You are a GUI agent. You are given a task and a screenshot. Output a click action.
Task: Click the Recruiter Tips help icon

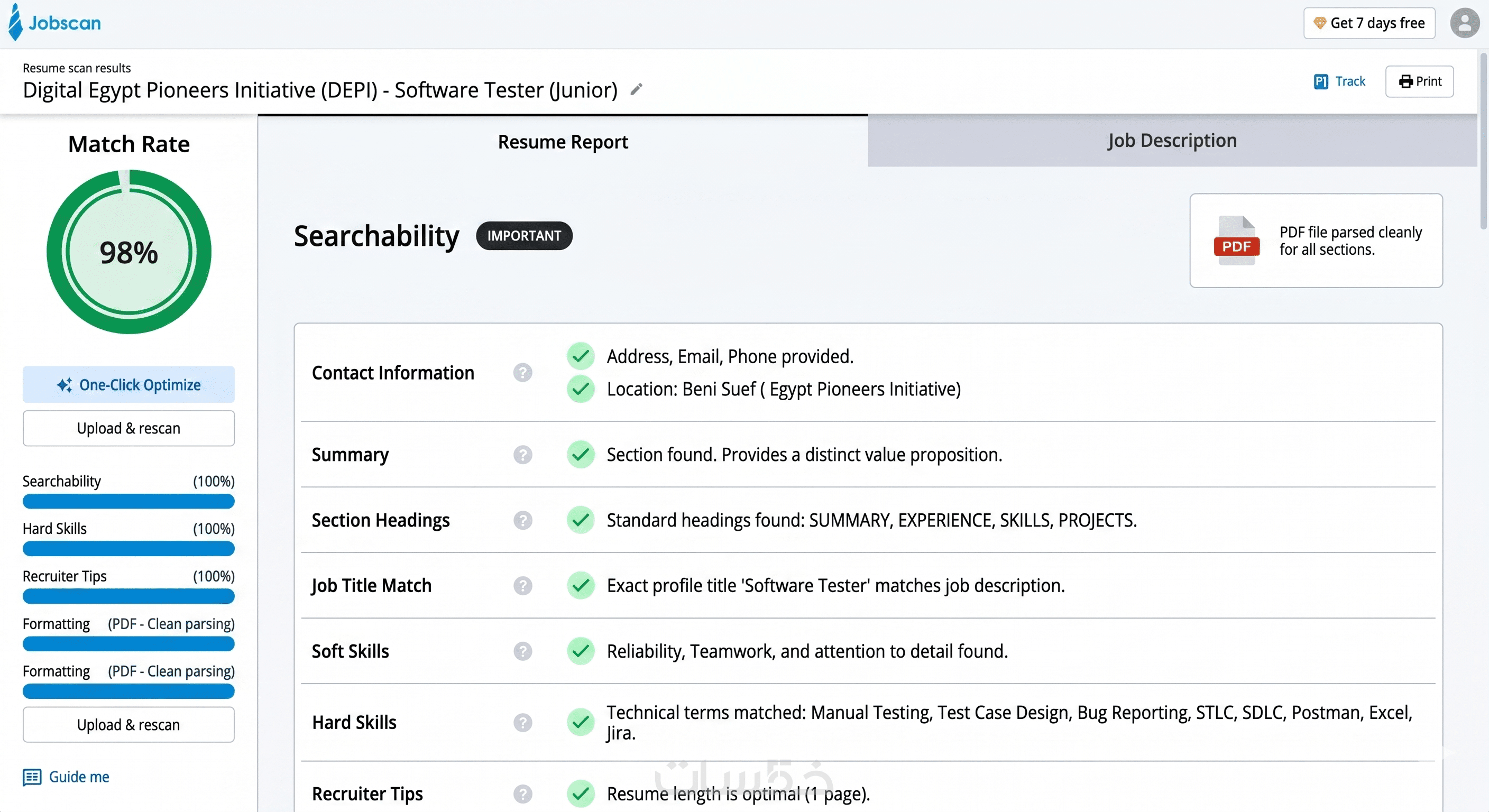tap(522, 794)
